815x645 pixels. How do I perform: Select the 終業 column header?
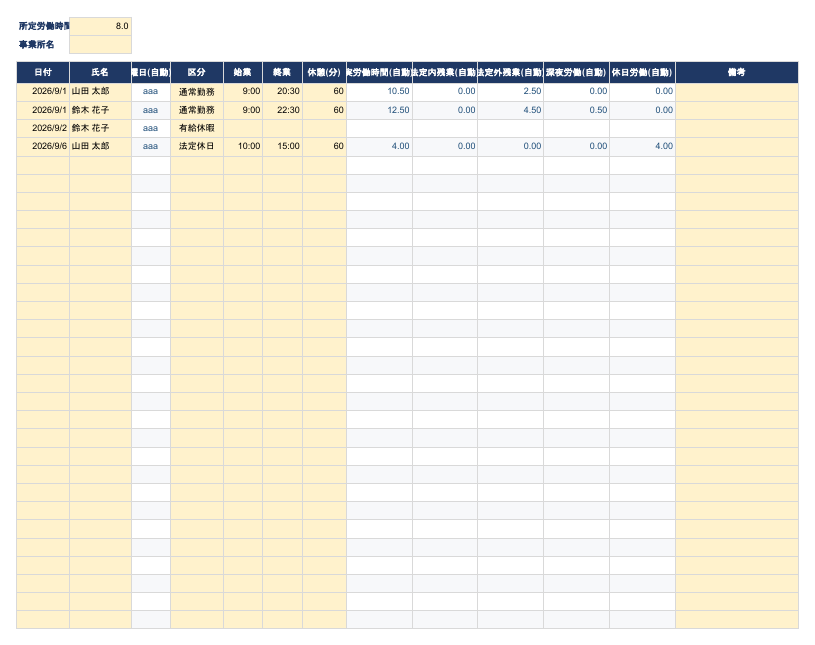[282, 73]
